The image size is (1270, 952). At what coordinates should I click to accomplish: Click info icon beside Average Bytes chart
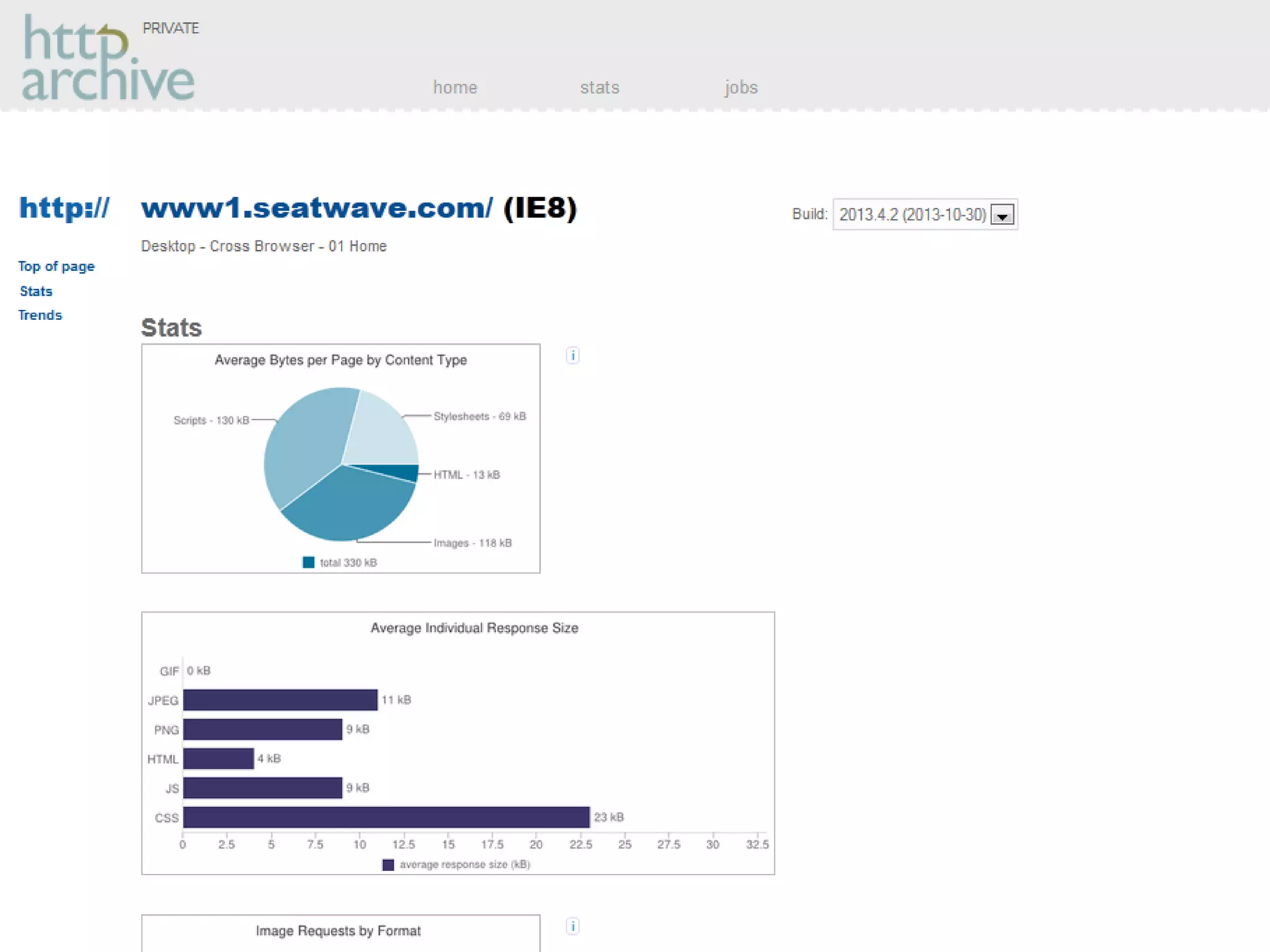[x=572, y=356]
